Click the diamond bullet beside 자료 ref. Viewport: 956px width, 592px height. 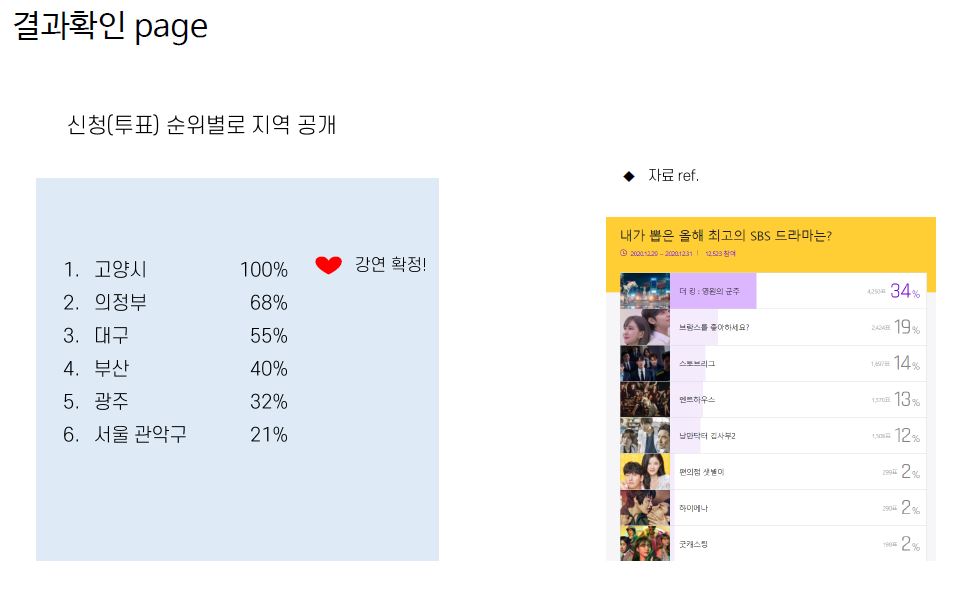[629, 176]
